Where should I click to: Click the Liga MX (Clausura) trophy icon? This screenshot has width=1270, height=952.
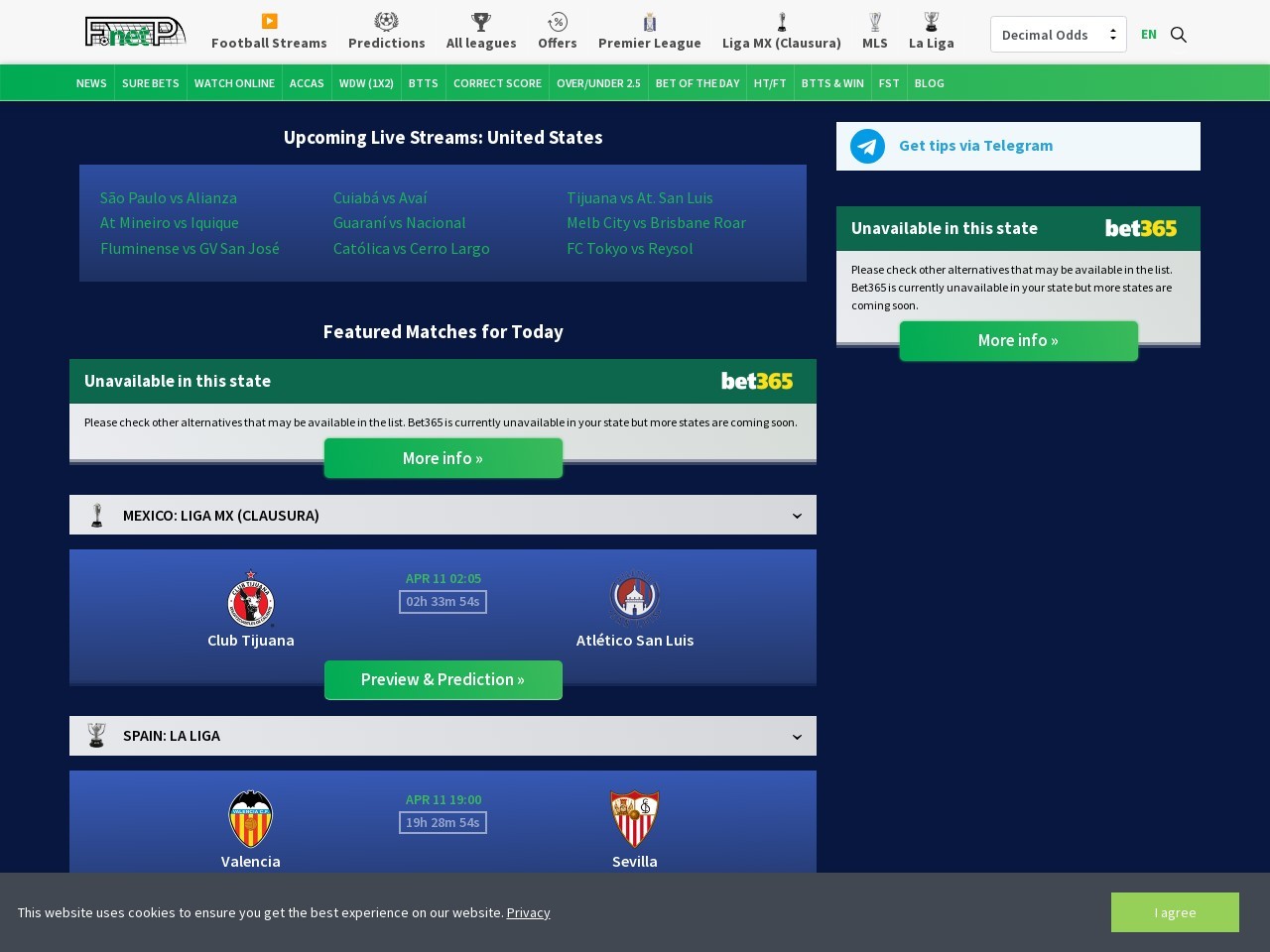782,22
